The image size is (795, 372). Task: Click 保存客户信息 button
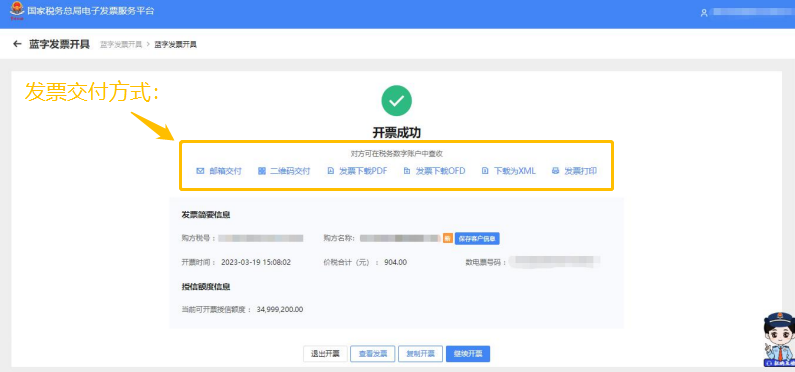coord(477,239)
